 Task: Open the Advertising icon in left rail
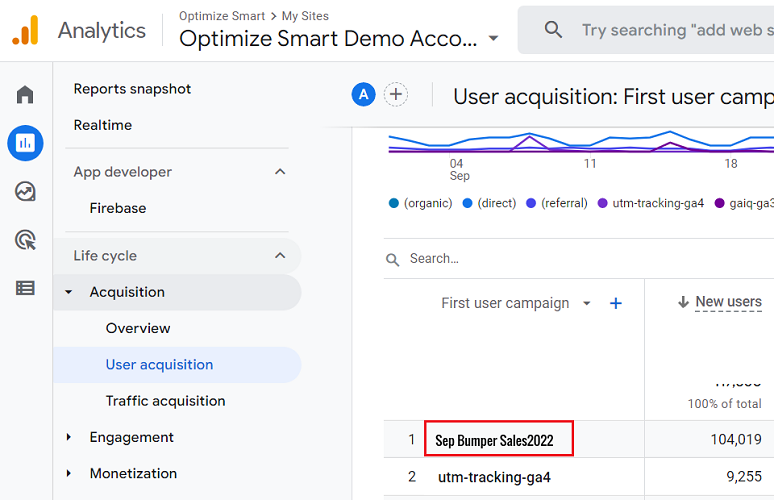pos(25,240)
